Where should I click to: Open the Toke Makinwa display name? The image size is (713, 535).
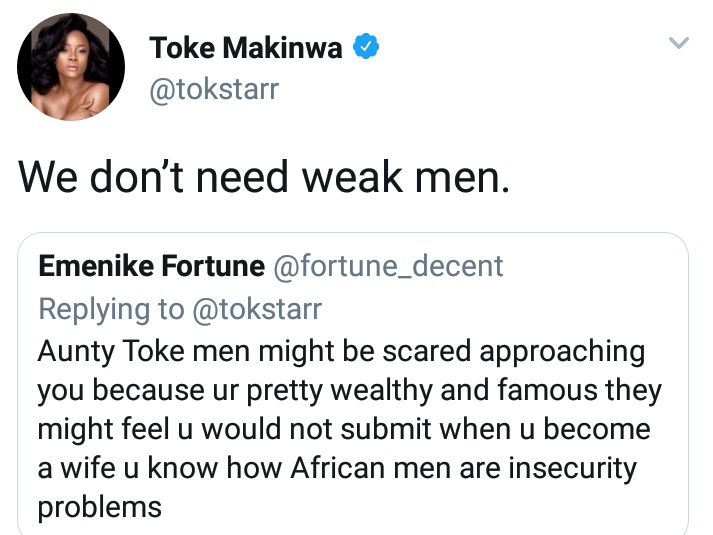coord(247,47)
